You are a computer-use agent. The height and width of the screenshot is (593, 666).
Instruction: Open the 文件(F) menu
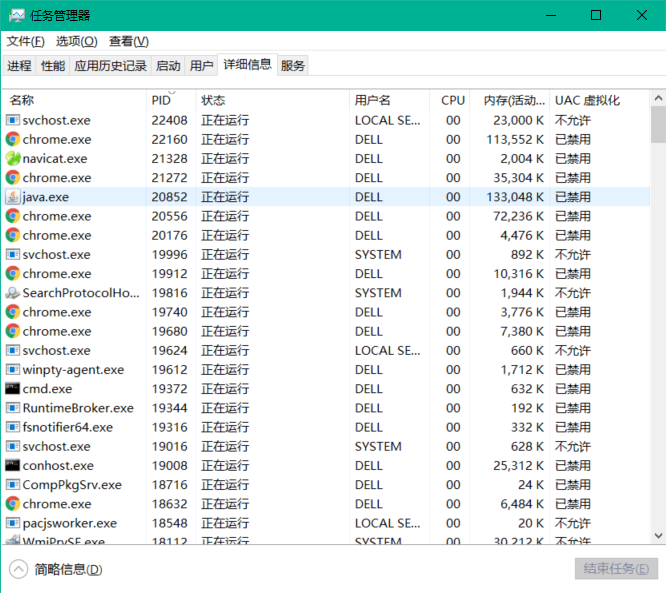point(25,41)
